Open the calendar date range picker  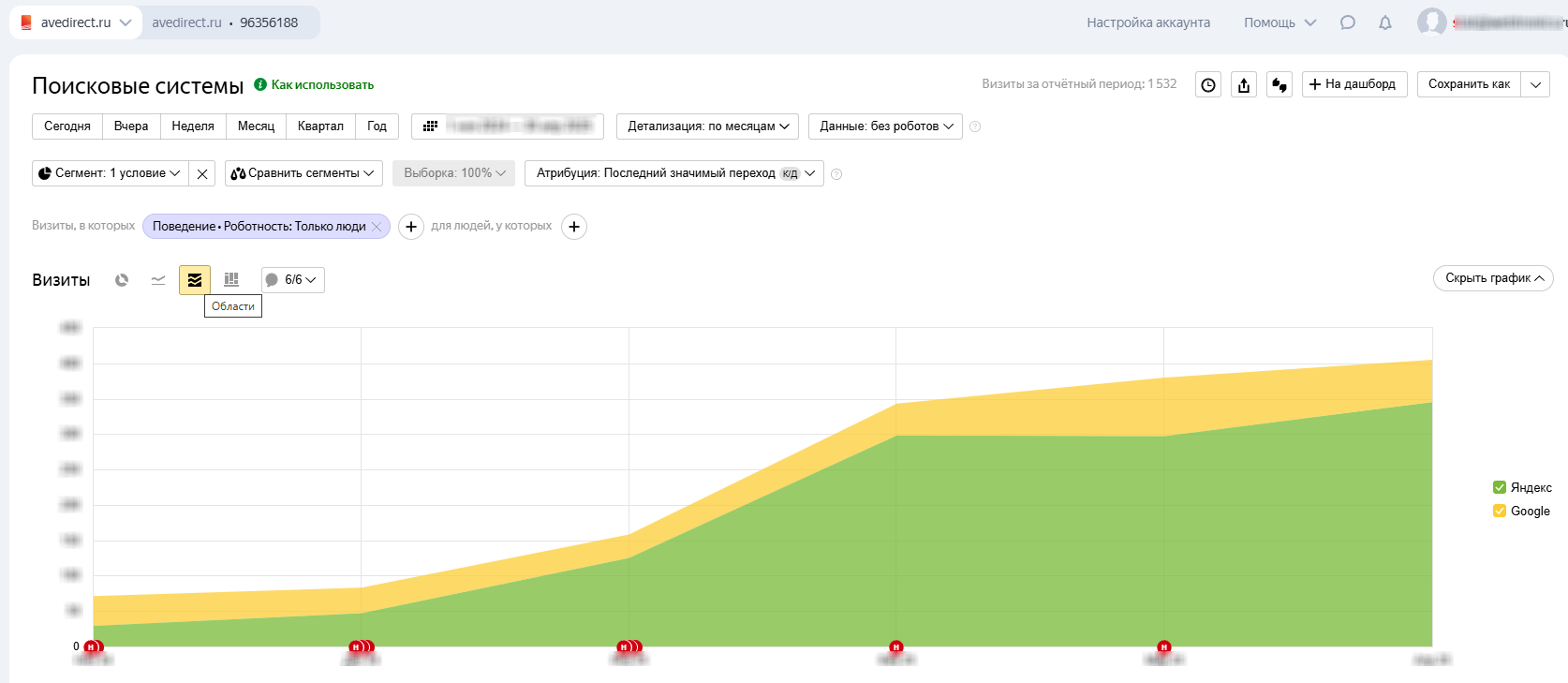[x=507, y=126]
